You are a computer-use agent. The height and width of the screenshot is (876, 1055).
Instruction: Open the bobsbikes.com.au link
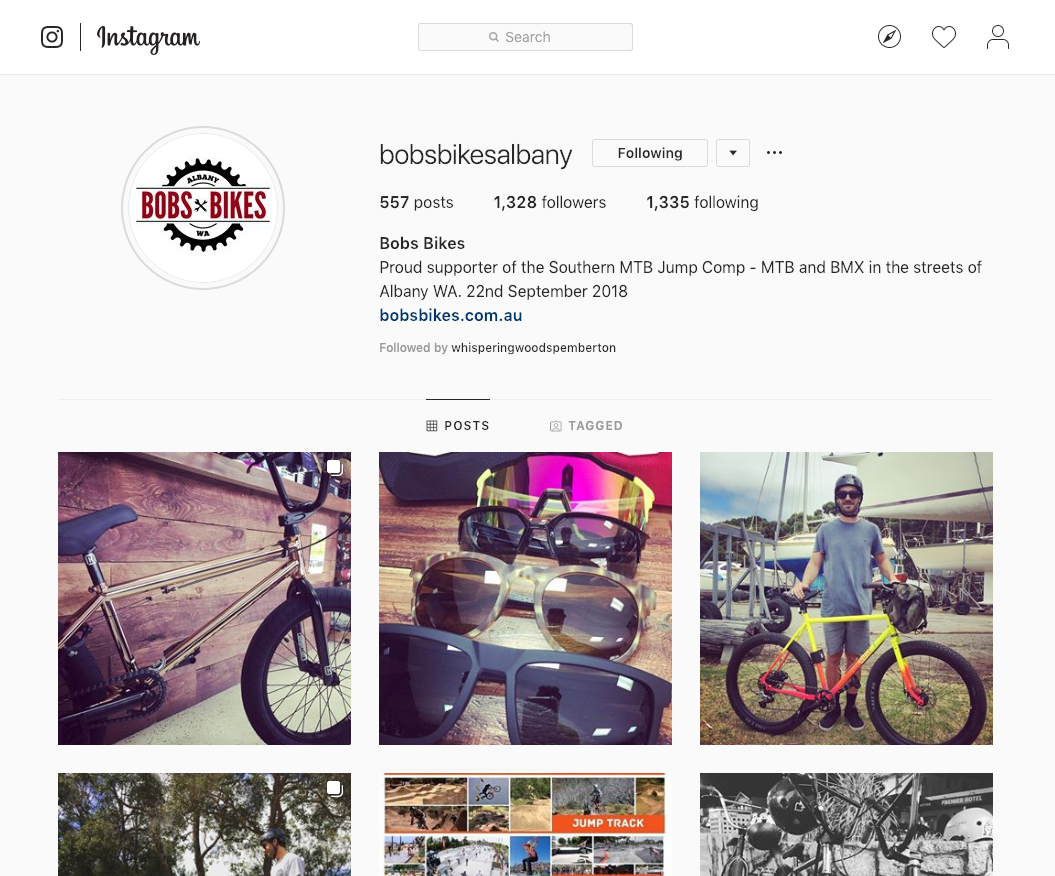coord(451,316)
